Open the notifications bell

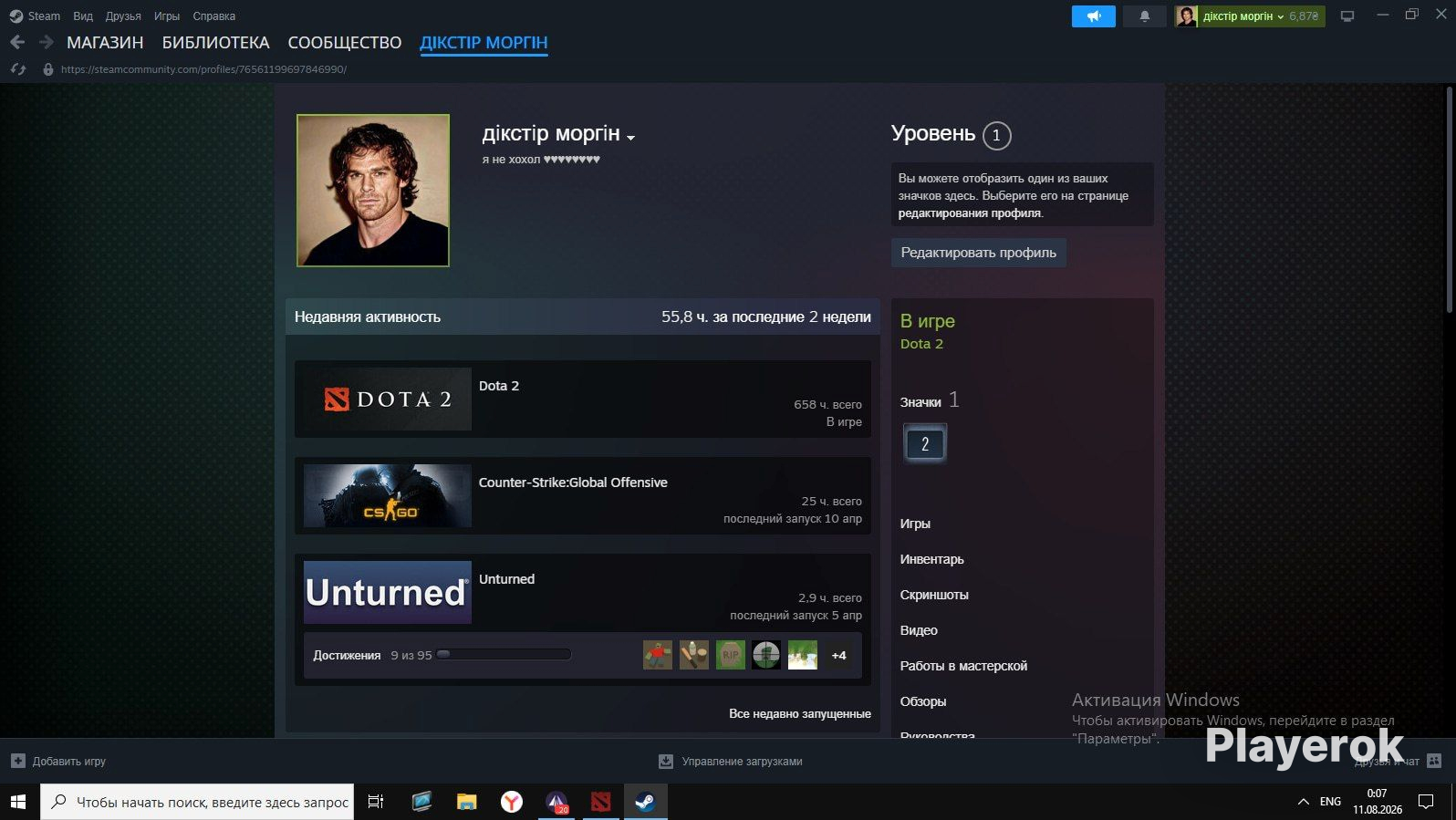click(x=1144, y=16)
